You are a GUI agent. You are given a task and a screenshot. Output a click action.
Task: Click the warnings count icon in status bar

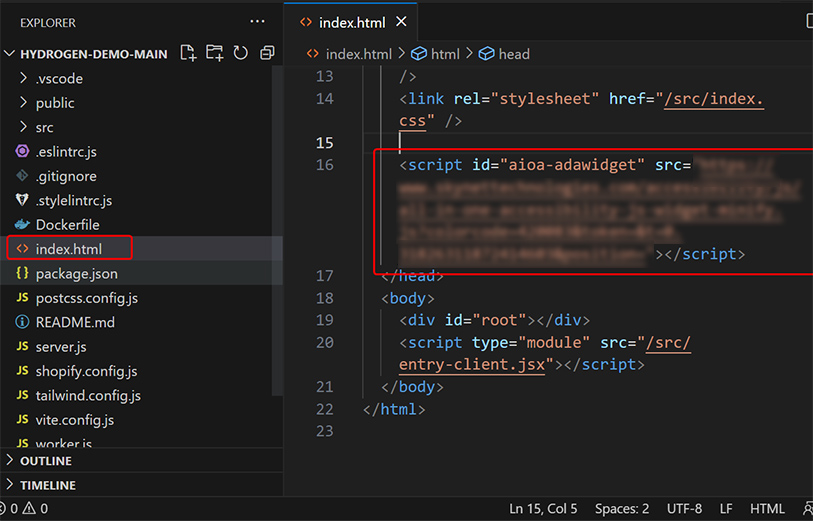pos(31,509)
